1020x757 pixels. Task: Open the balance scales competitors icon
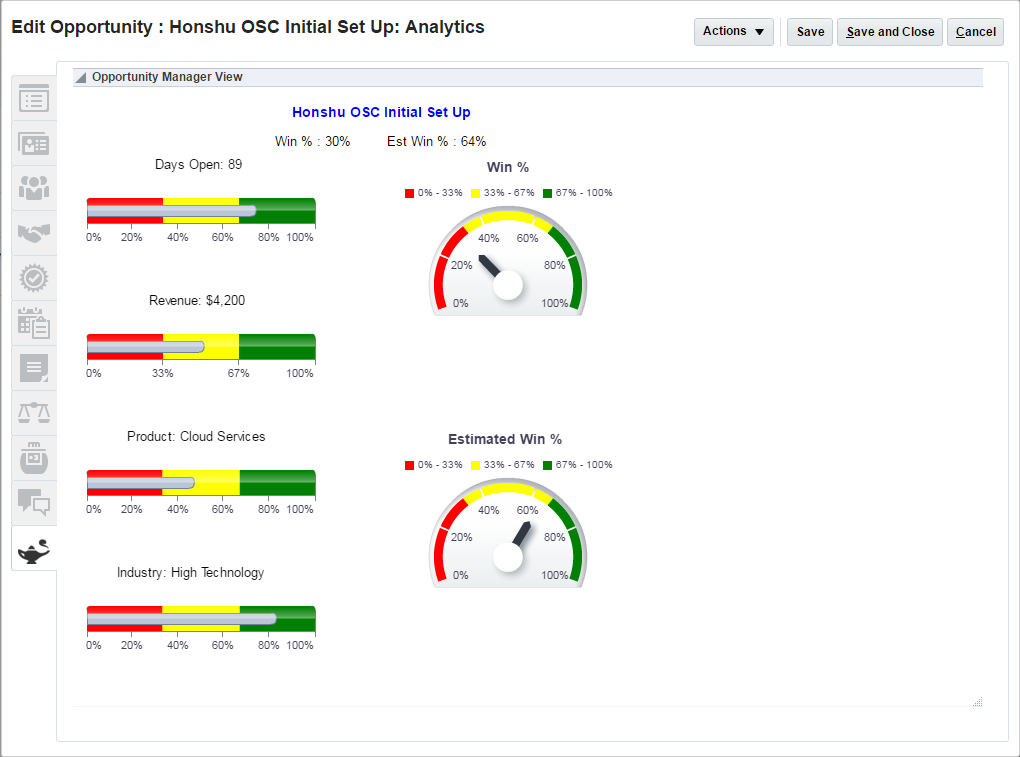tap(34, 412)
